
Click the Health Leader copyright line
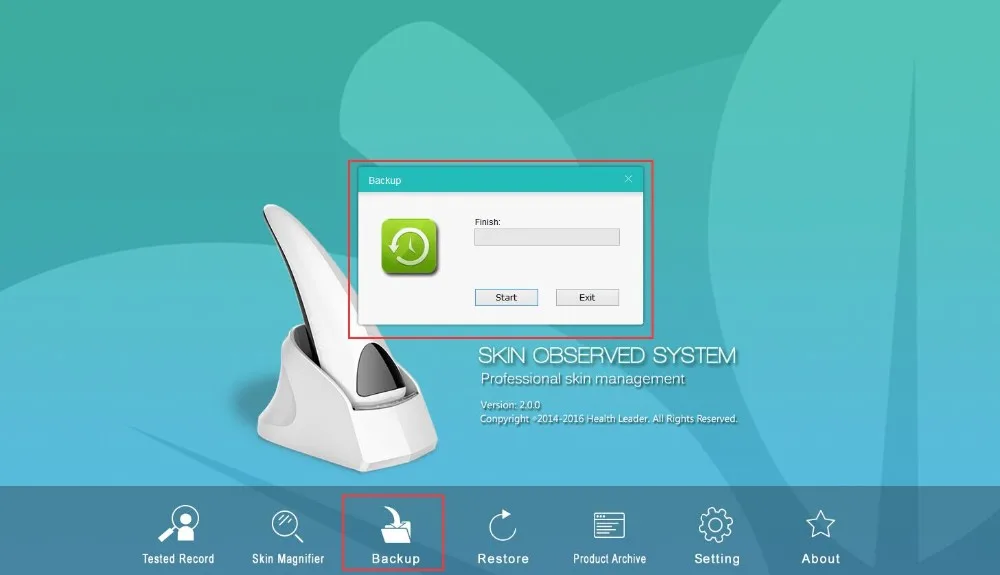coord(608,419)
